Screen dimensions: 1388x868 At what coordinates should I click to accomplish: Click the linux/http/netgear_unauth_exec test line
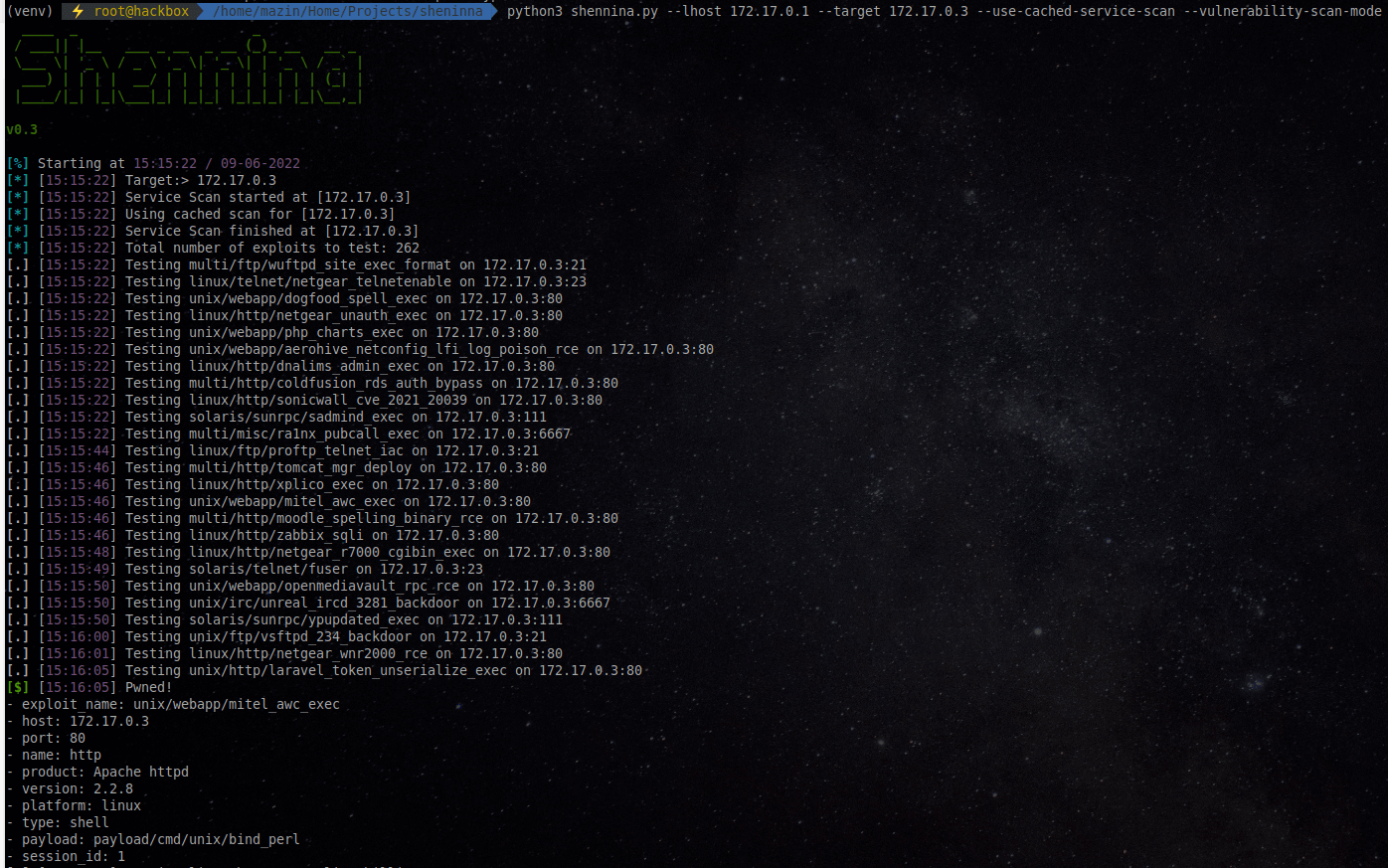pos(284,315)
